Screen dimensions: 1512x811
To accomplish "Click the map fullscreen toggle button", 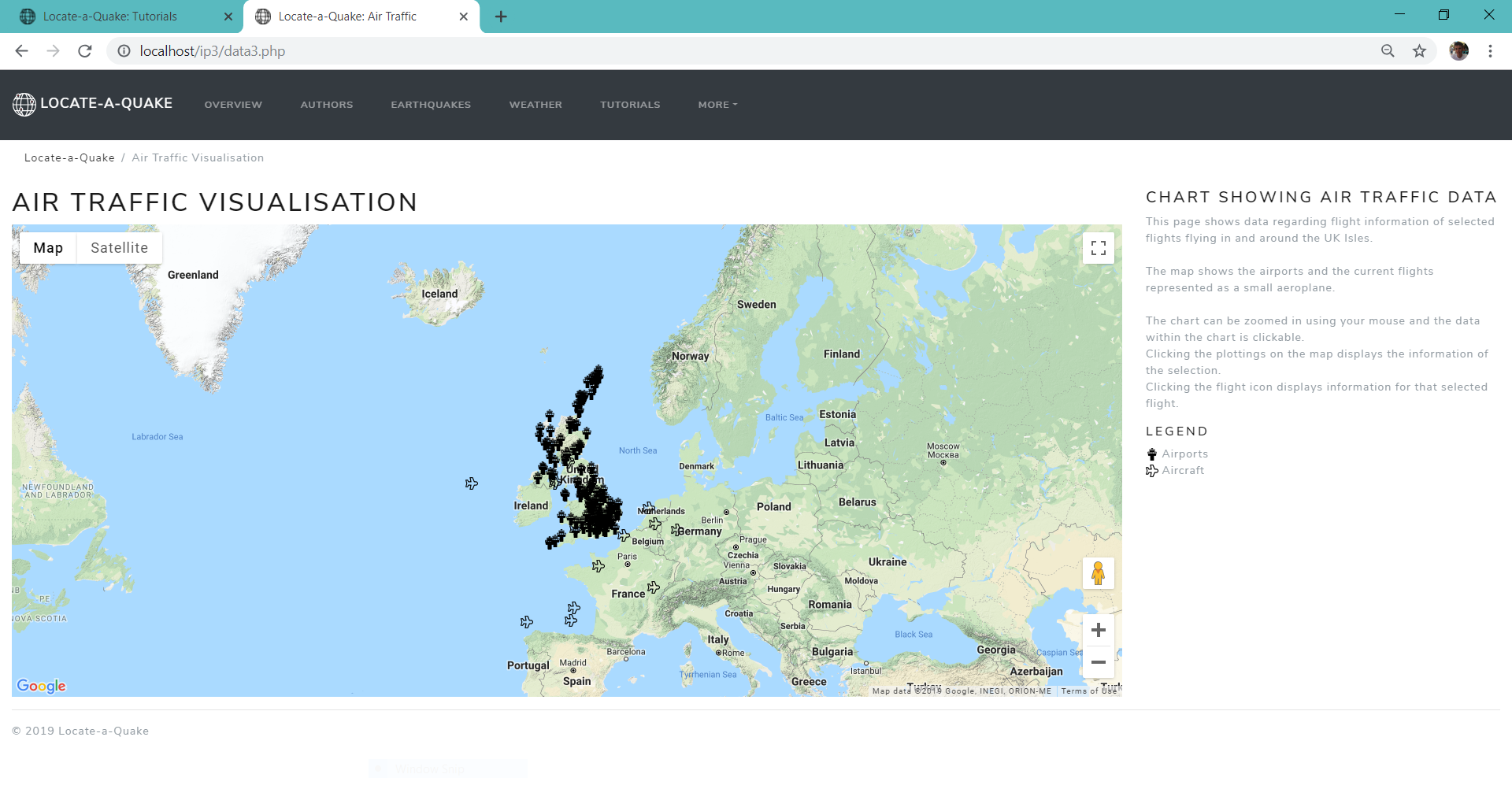I will pyautogui.click(x=1098, y=248).
